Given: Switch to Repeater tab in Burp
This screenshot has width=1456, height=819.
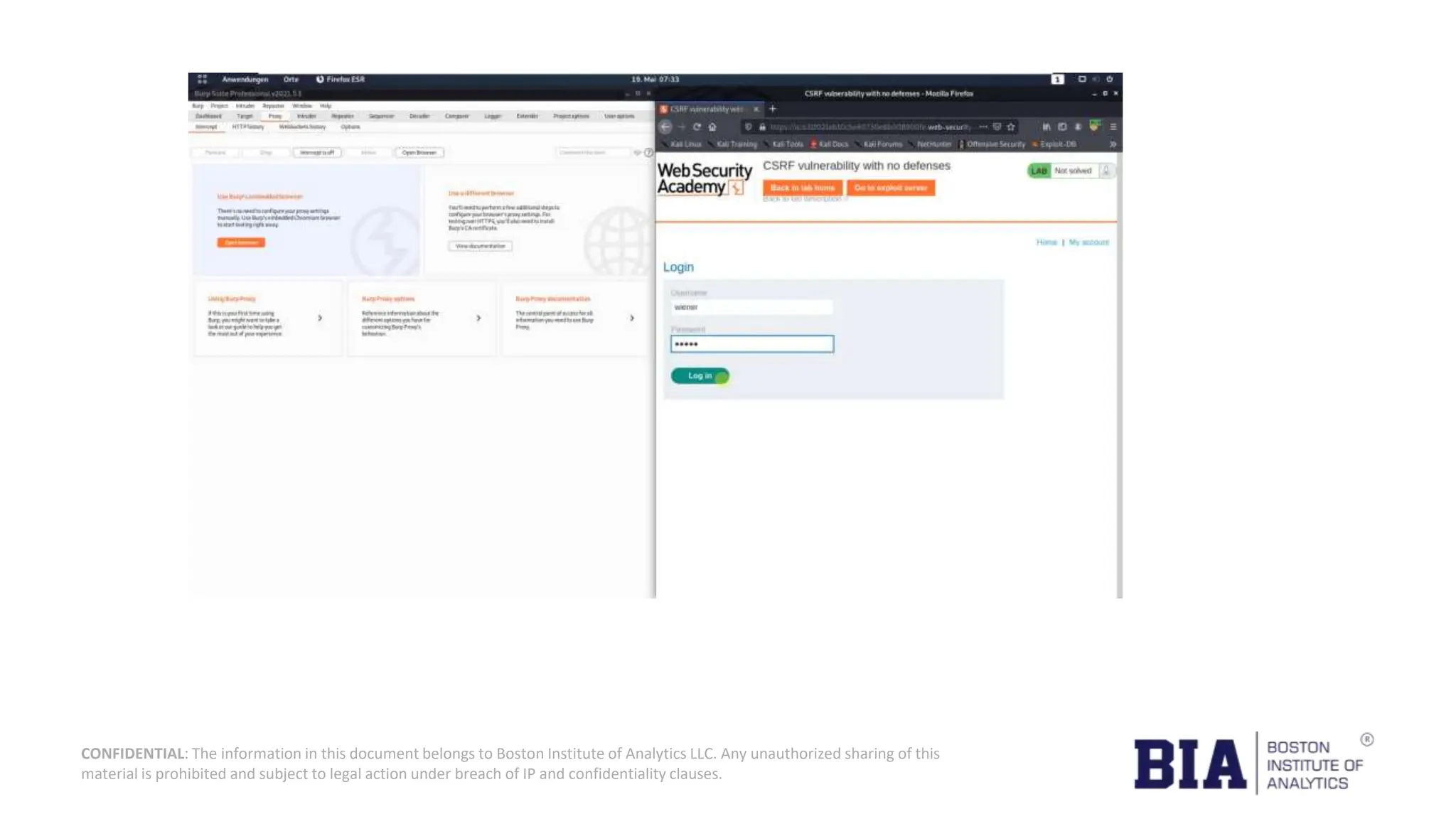Looking at the screenshot, I should coord(343,116).
